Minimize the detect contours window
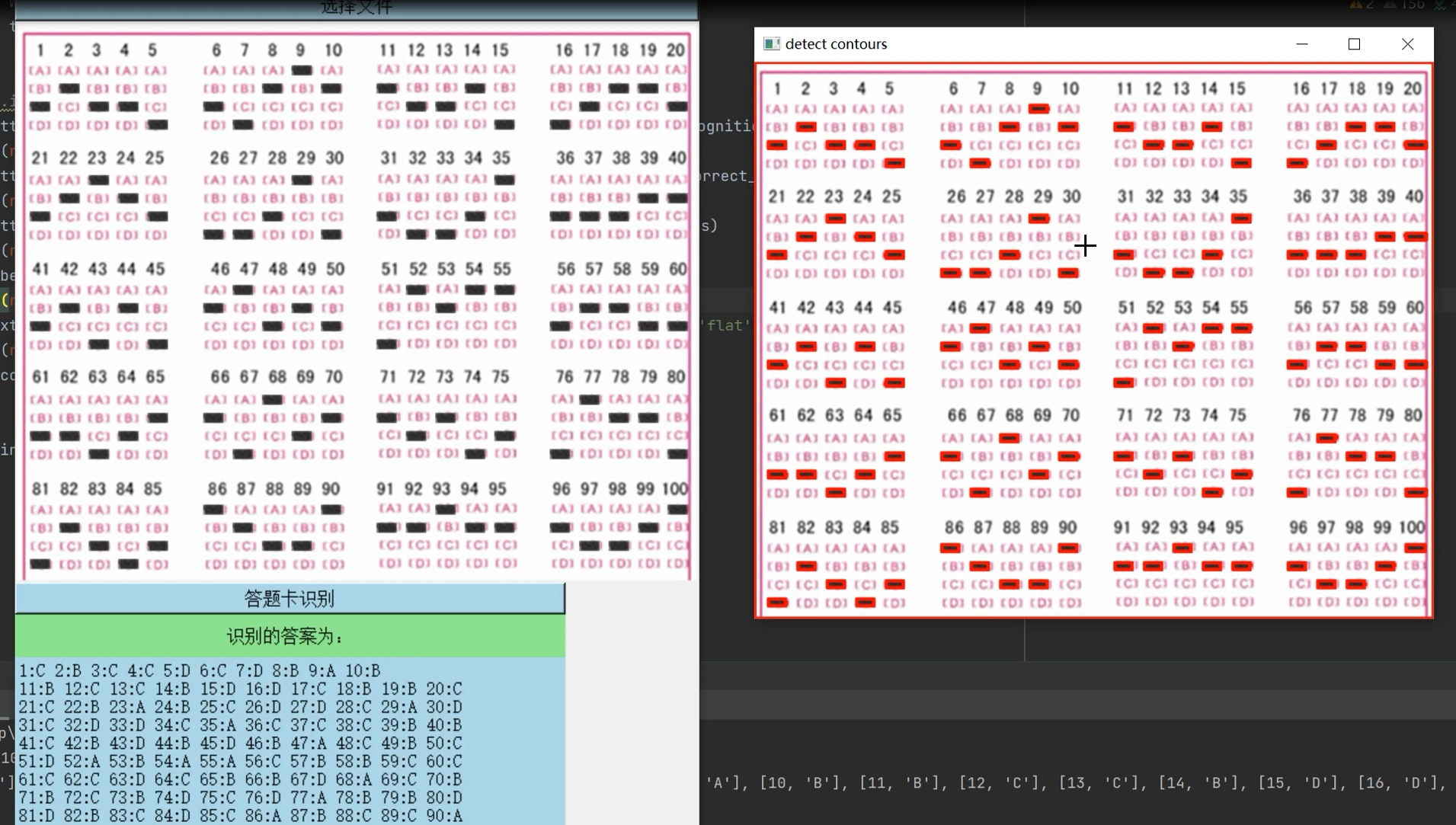Screen dimensions: 1456x825 pyautogui.click(x=1302, y=44)
